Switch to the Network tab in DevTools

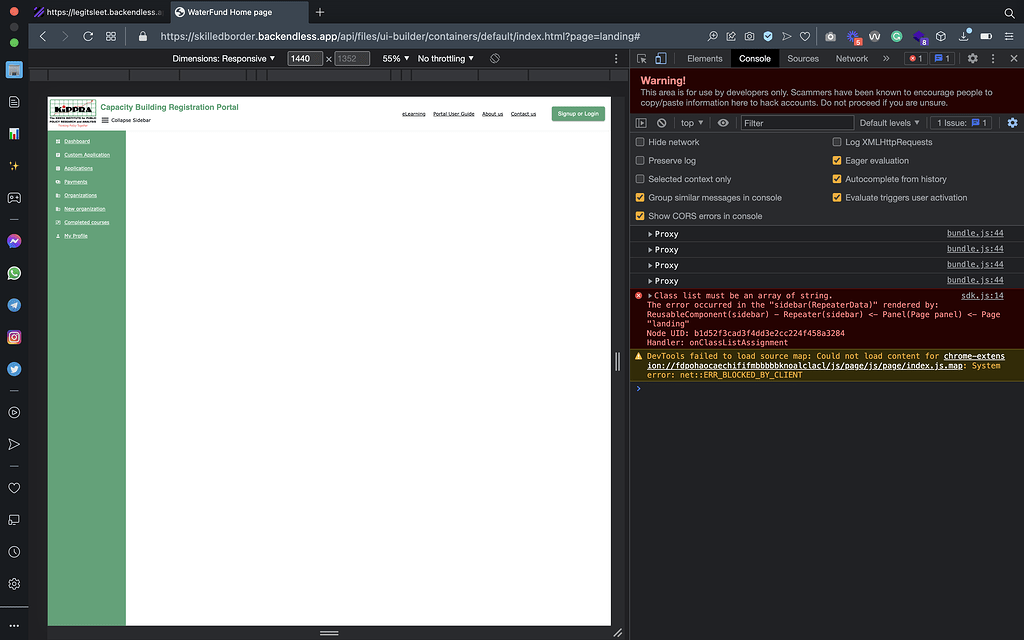(x=851, y=58)
